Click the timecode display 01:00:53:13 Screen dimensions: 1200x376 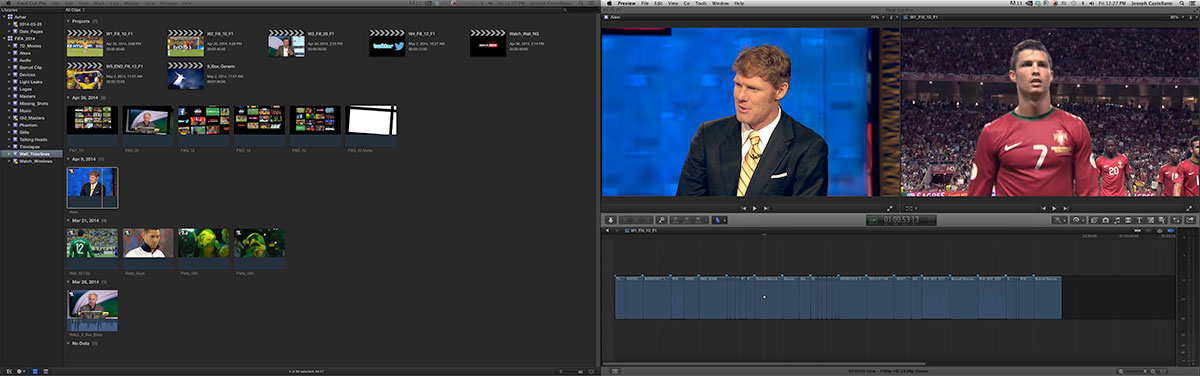pos(901,220)
